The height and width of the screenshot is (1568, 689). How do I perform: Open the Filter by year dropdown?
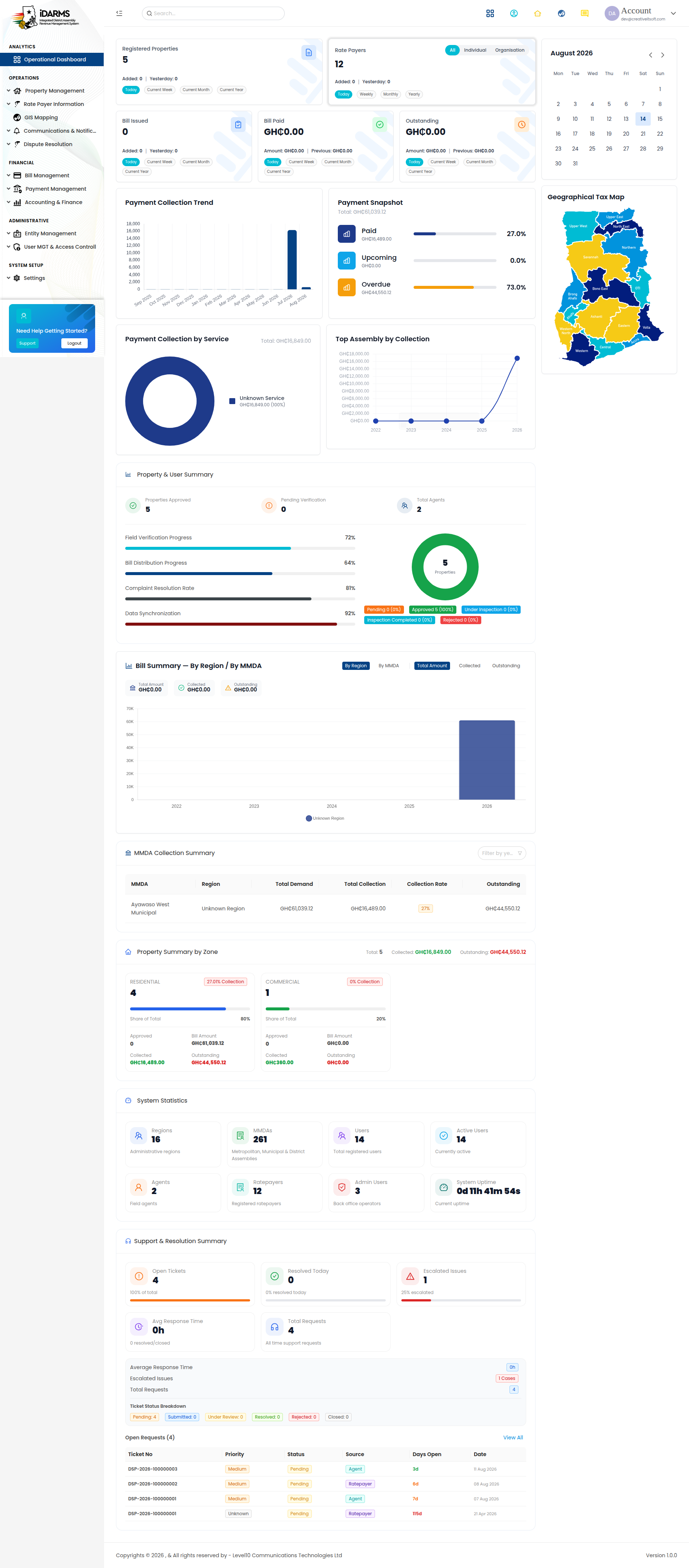502,854
